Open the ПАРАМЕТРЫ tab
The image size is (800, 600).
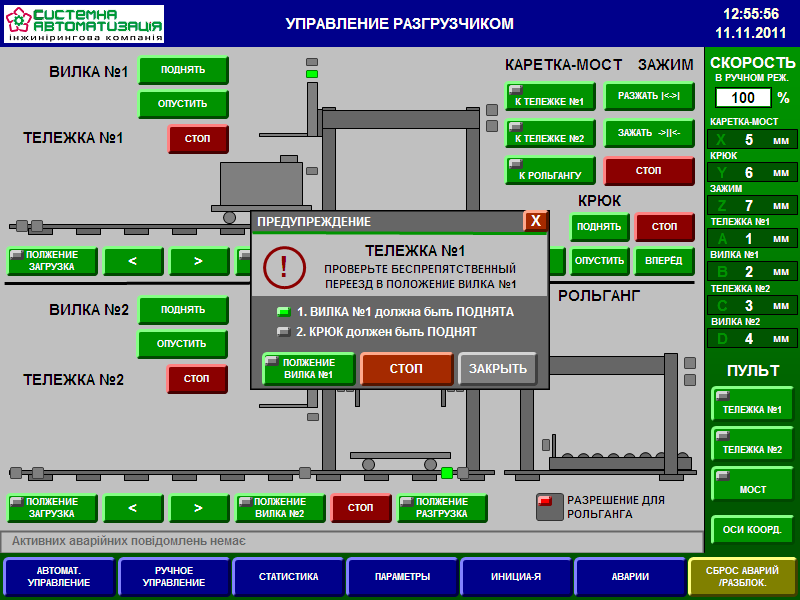[x=402, y=577]
